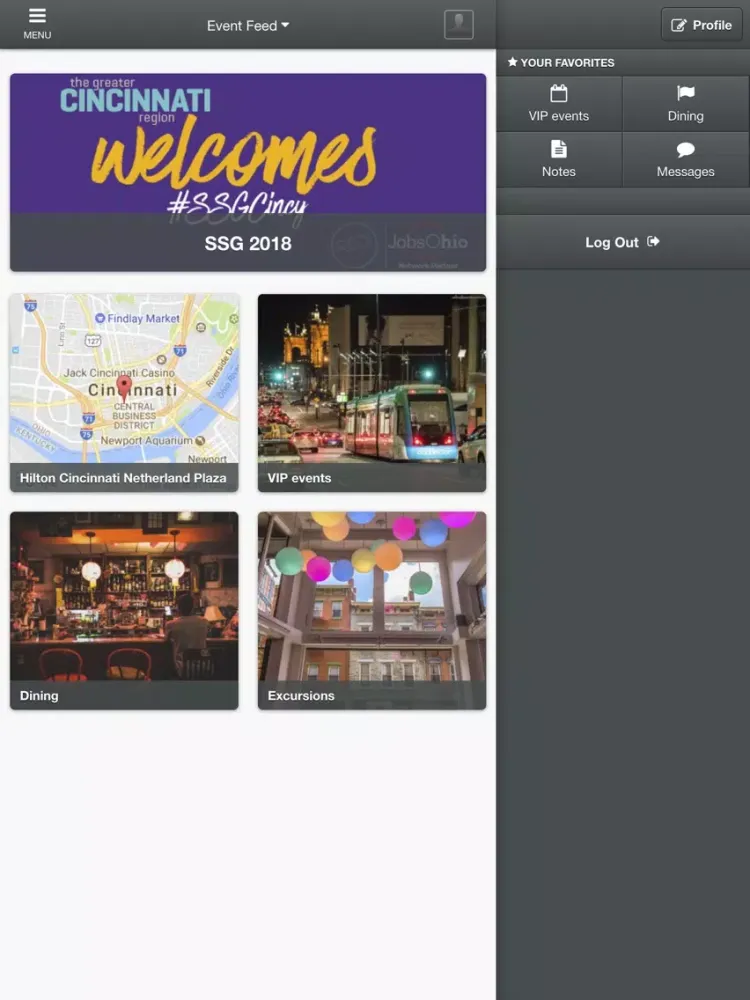The height and width of the screenshot is (1000, 750).
Task: Open the VIP events streetcar card
Action: pos(372,393)
